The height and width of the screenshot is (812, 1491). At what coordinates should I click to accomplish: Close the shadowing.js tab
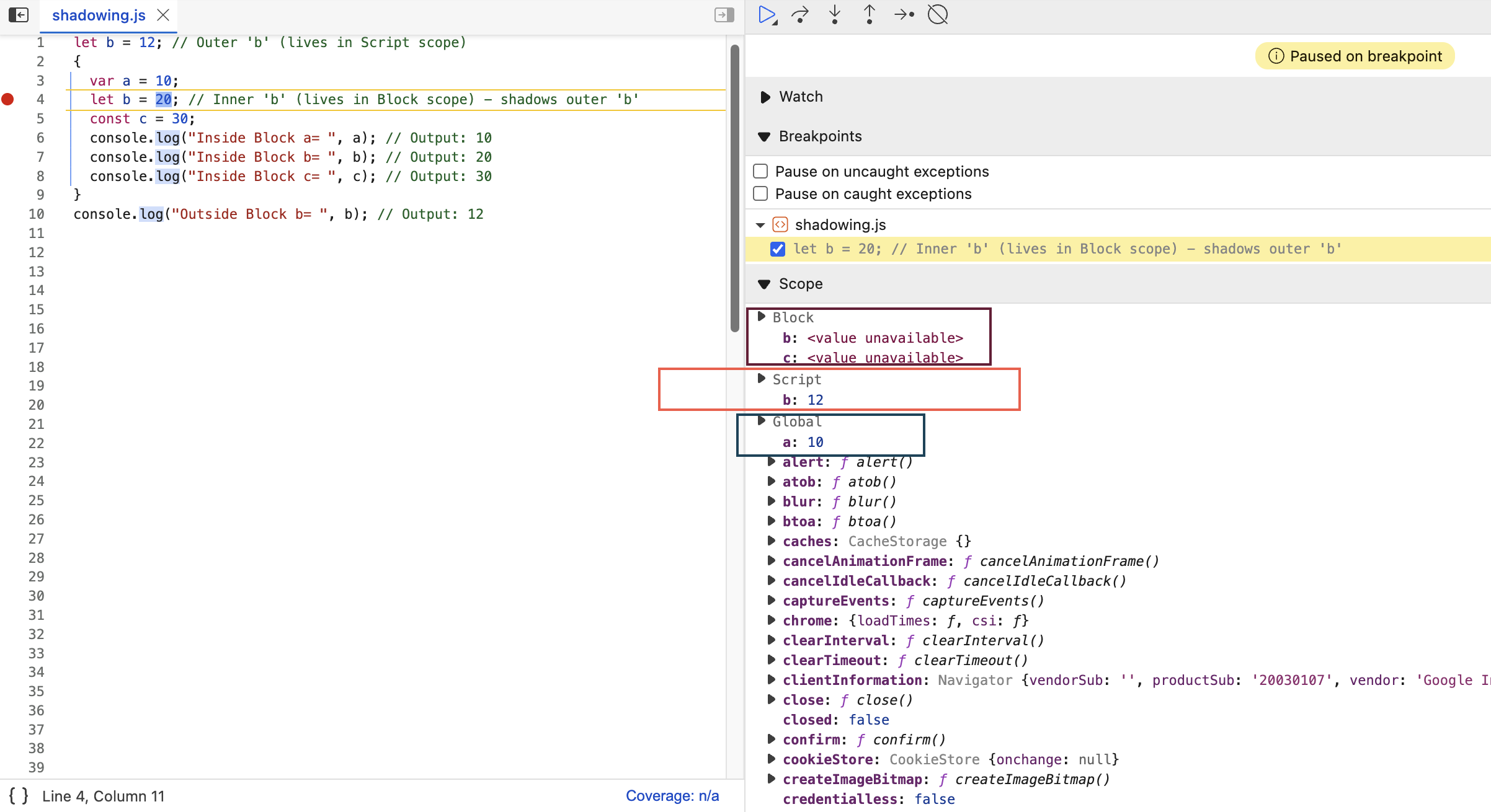pos(163,15)
